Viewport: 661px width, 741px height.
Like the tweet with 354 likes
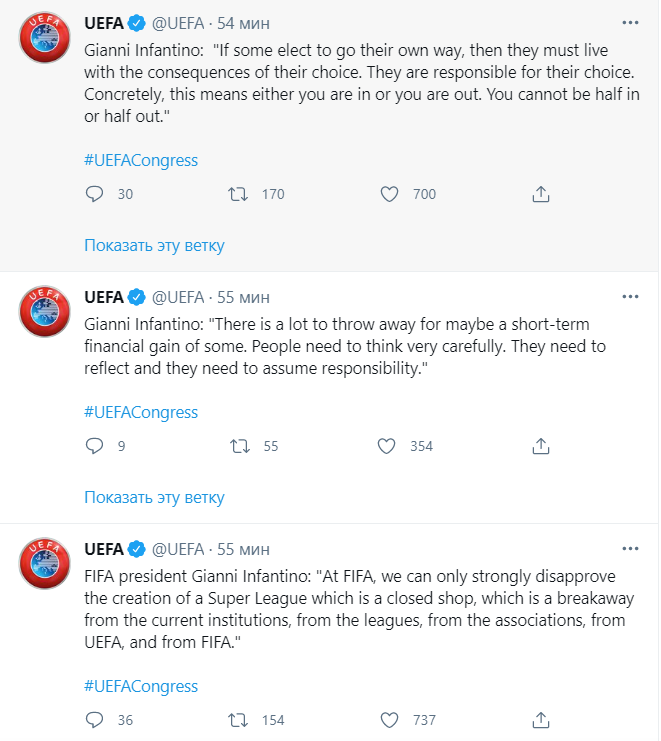(387, 446)
